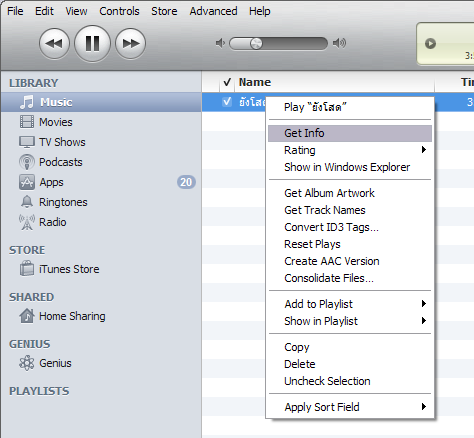The height and width of the screenshot is (438, 474).
Task: Click the Podcasts icon
Action: click(27, 162)
